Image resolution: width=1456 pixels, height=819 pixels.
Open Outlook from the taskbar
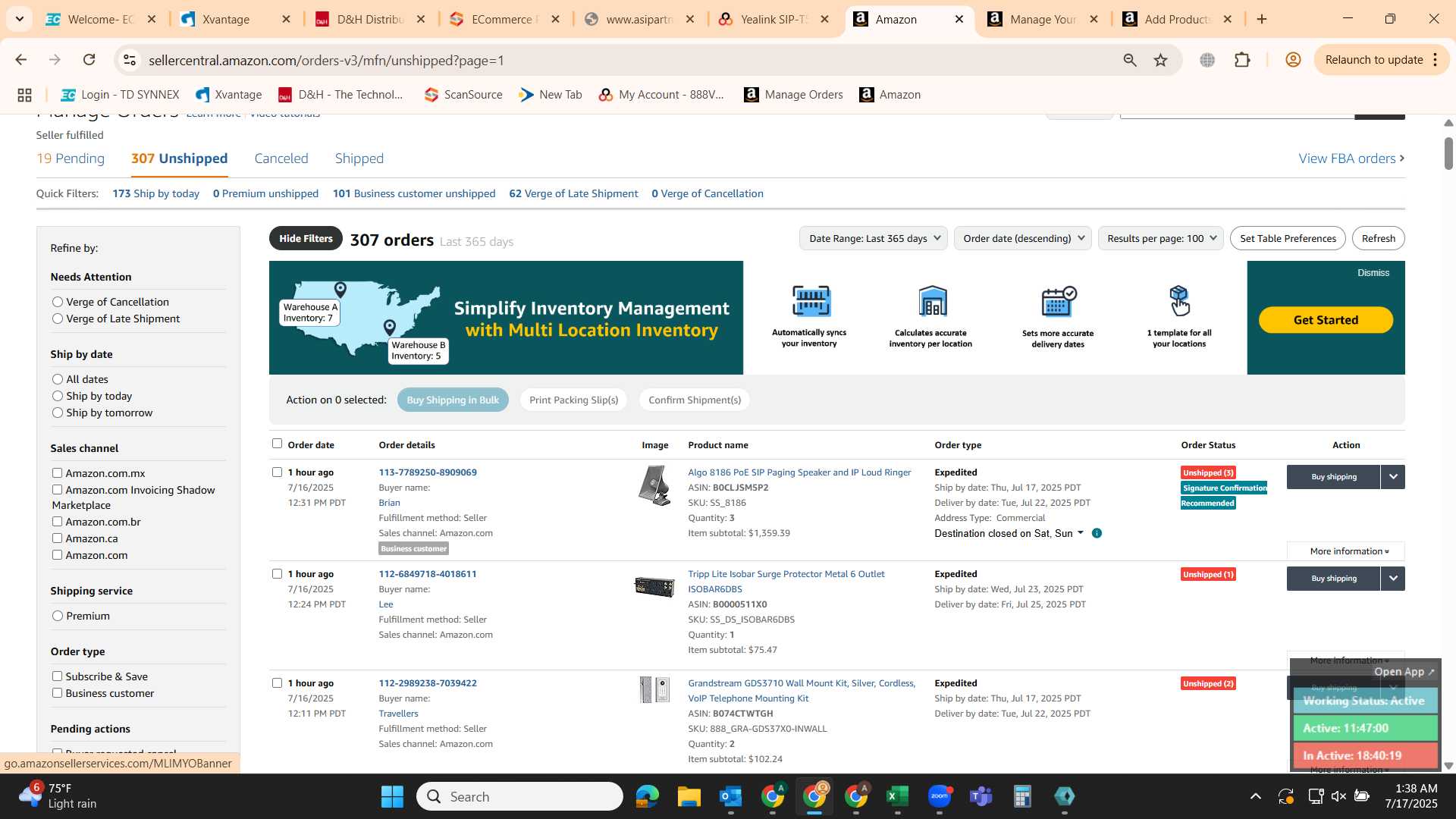coord(730,796)
